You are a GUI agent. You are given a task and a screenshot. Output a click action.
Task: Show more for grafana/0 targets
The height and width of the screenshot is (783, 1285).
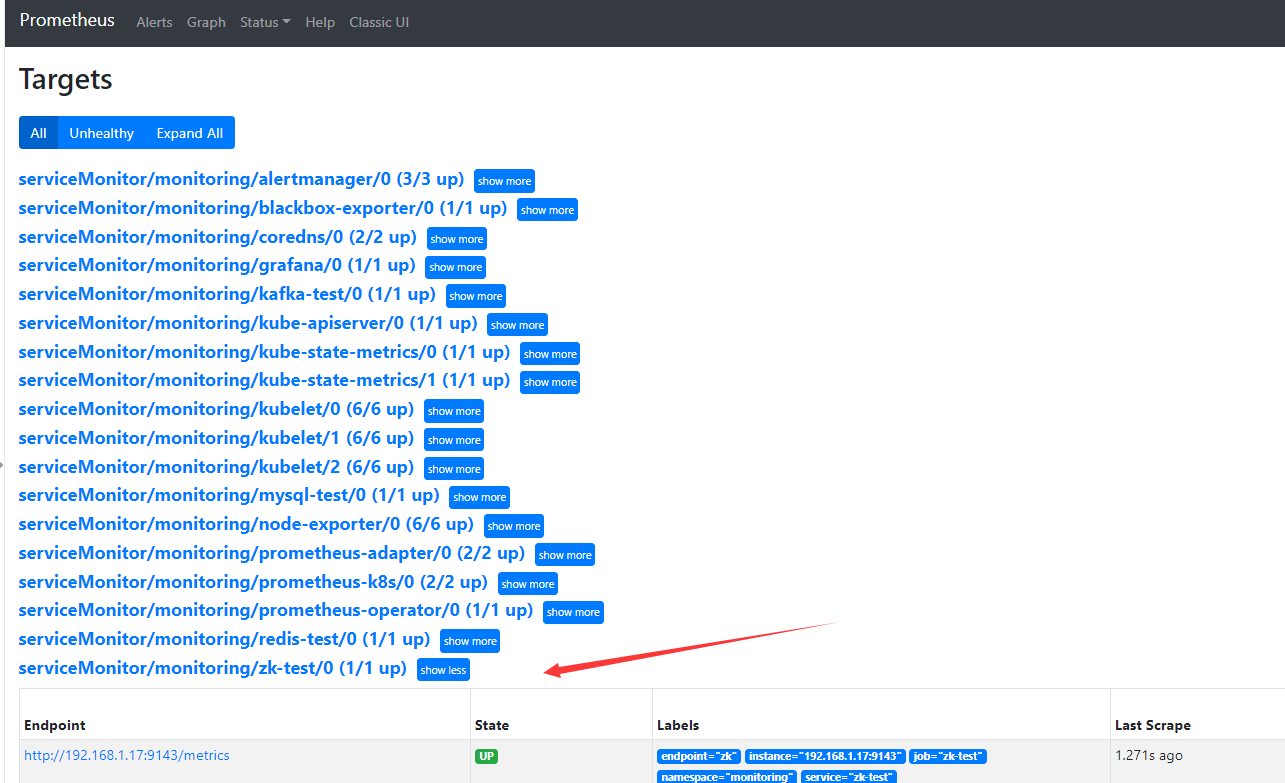(x=455, y=267)
